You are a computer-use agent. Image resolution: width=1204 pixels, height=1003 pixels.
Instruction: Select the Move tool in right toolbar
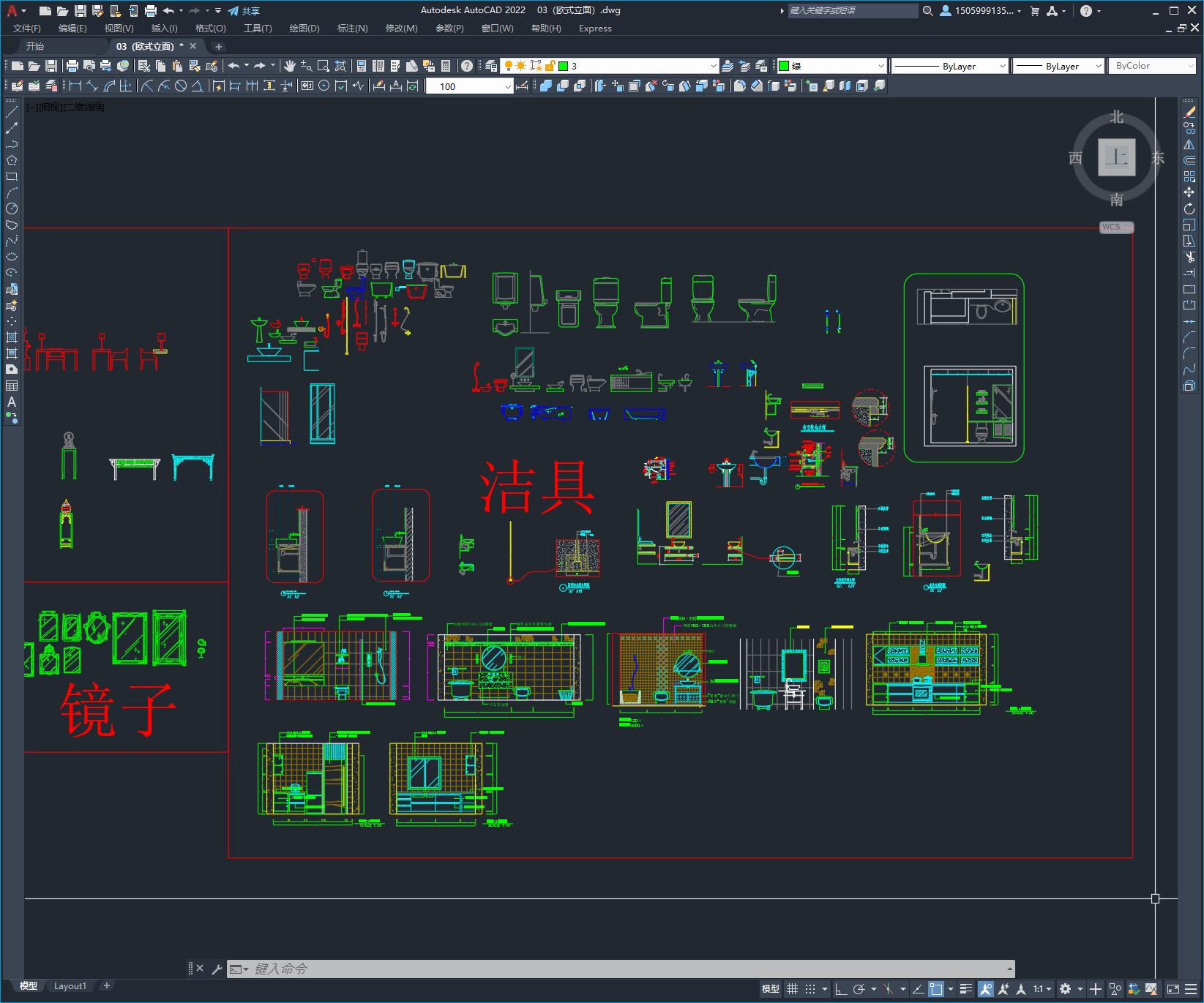(x=1189, y=192)
